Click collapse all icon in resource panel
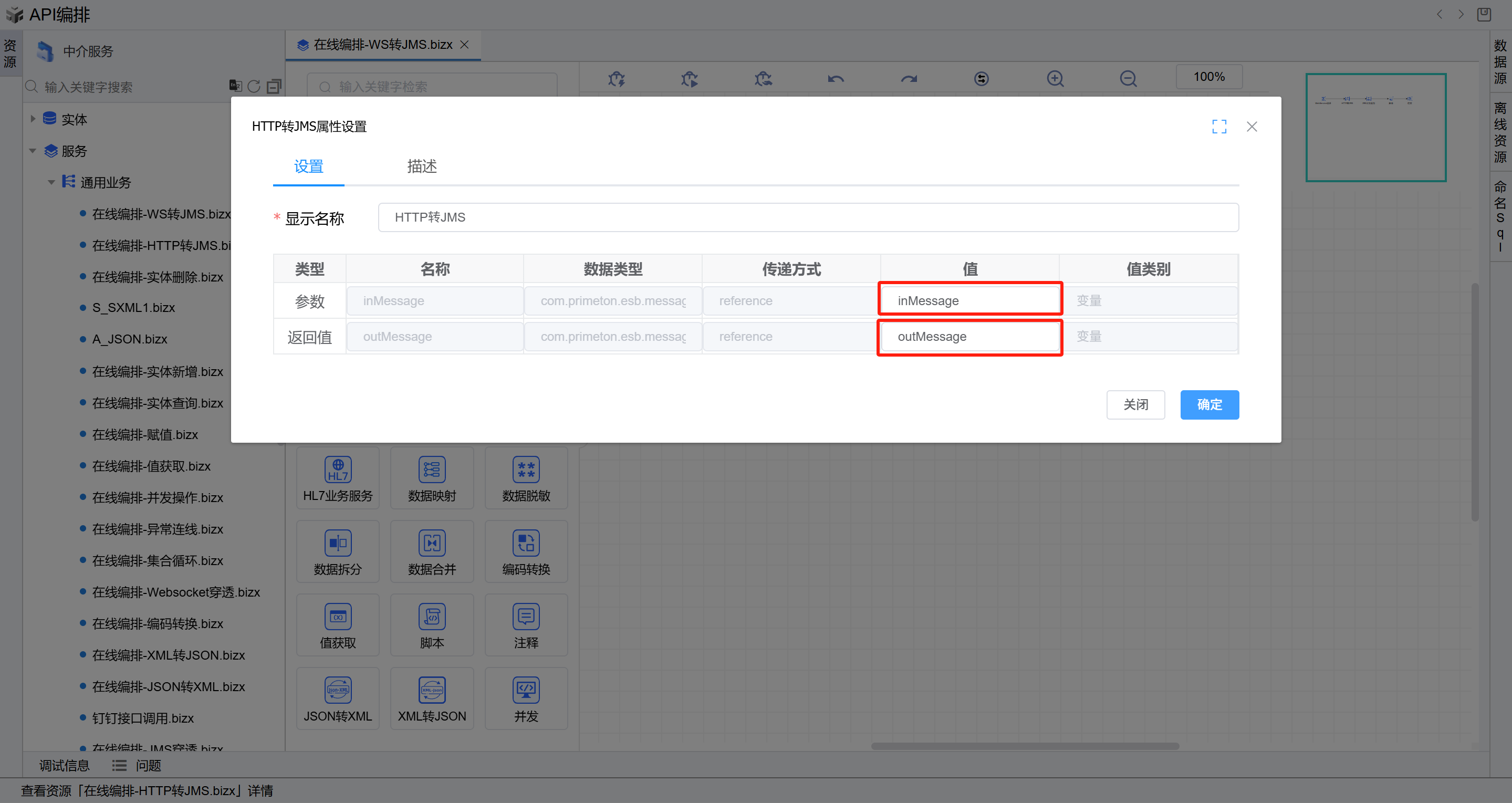 (x=274, y=86)
